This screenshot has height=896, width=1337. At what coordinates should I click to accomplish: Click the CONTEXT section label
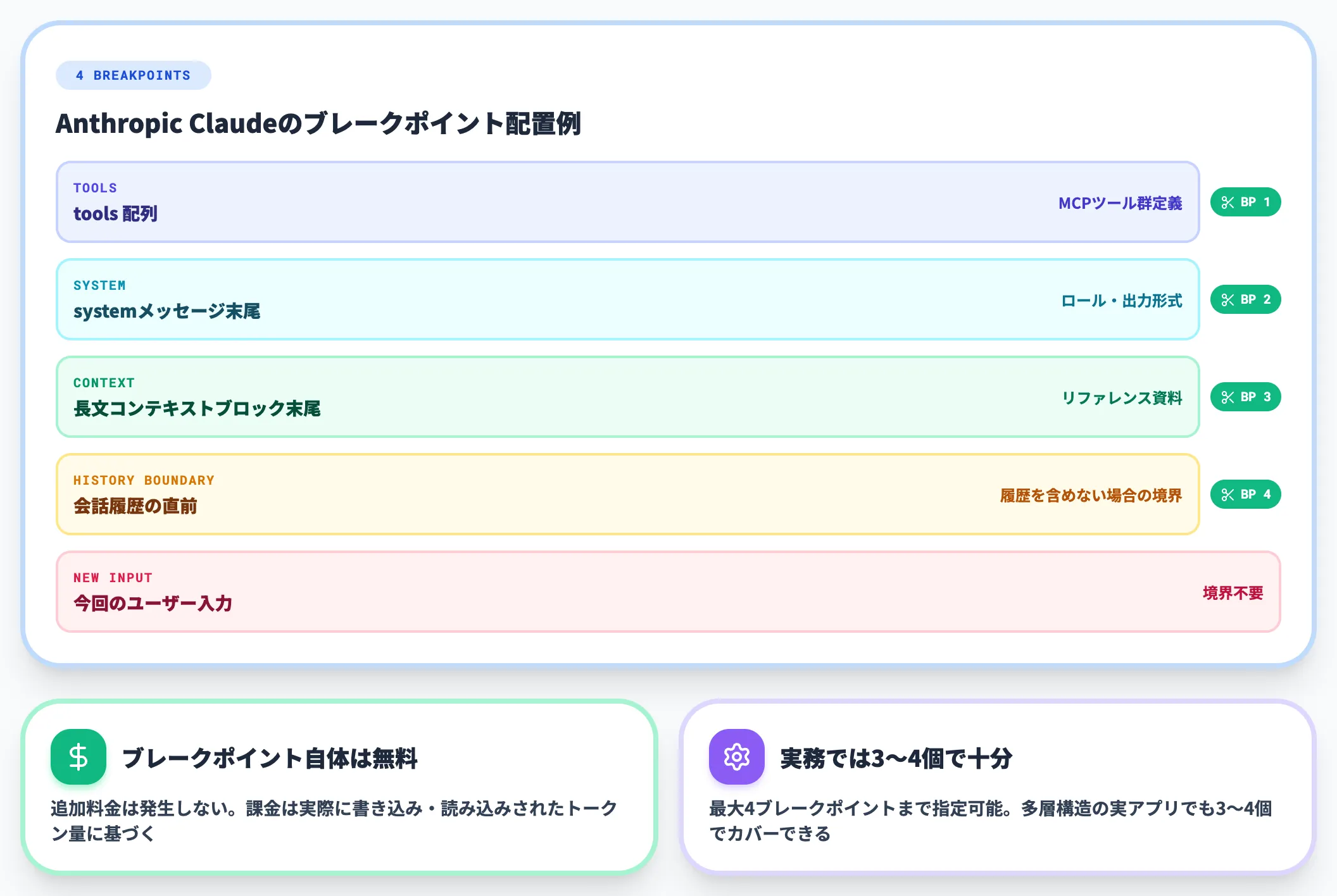coord(104,383)
